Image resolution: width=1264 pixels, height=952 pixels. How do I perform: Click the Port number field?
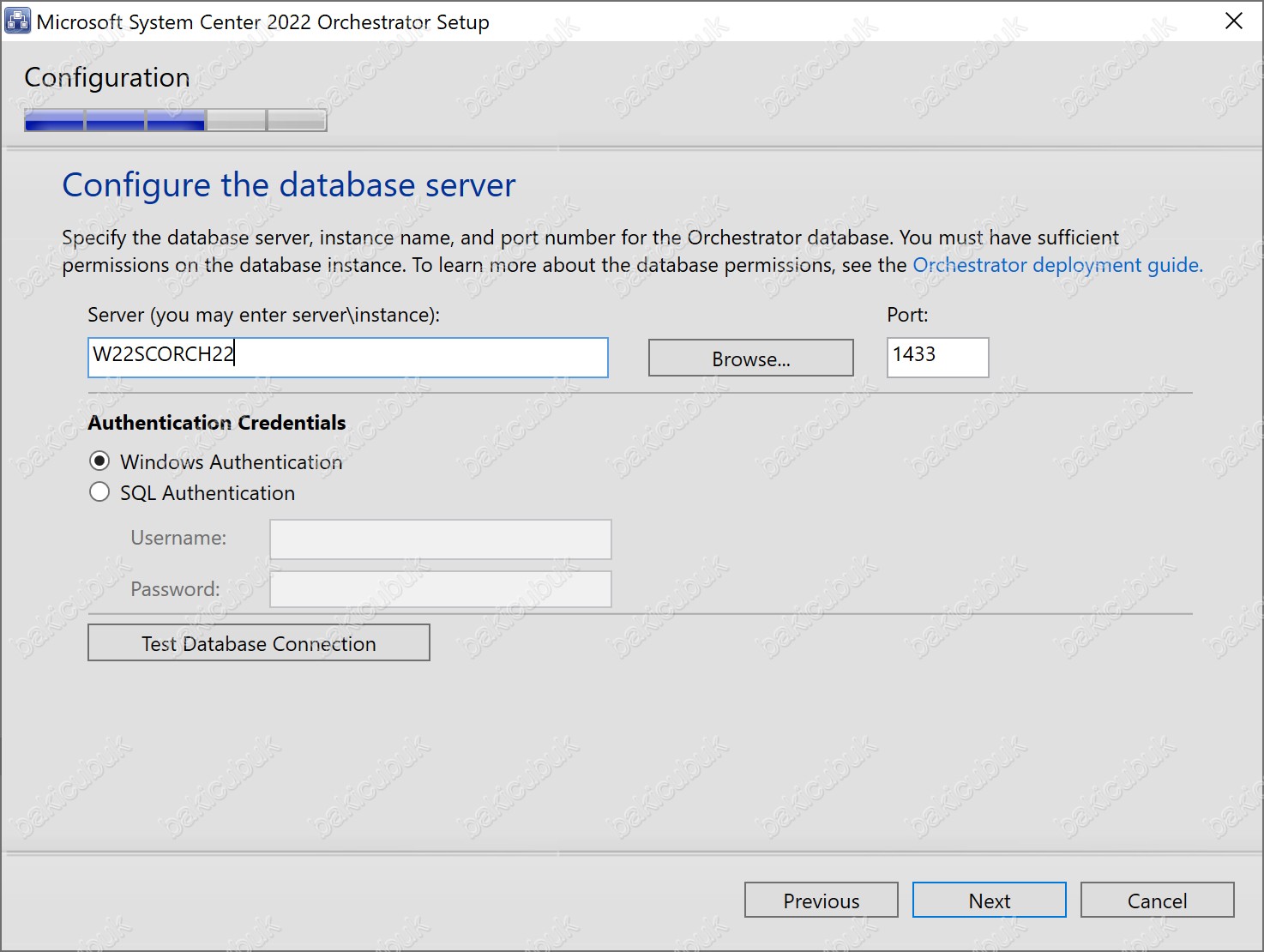pyautogui.click(x=937, y=357)
